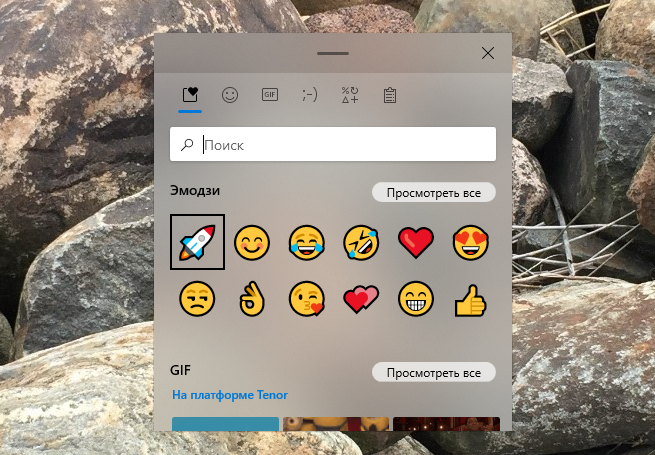655x455 pixels.
Task: Open the clipboard history tab
Action: [390, 95]
